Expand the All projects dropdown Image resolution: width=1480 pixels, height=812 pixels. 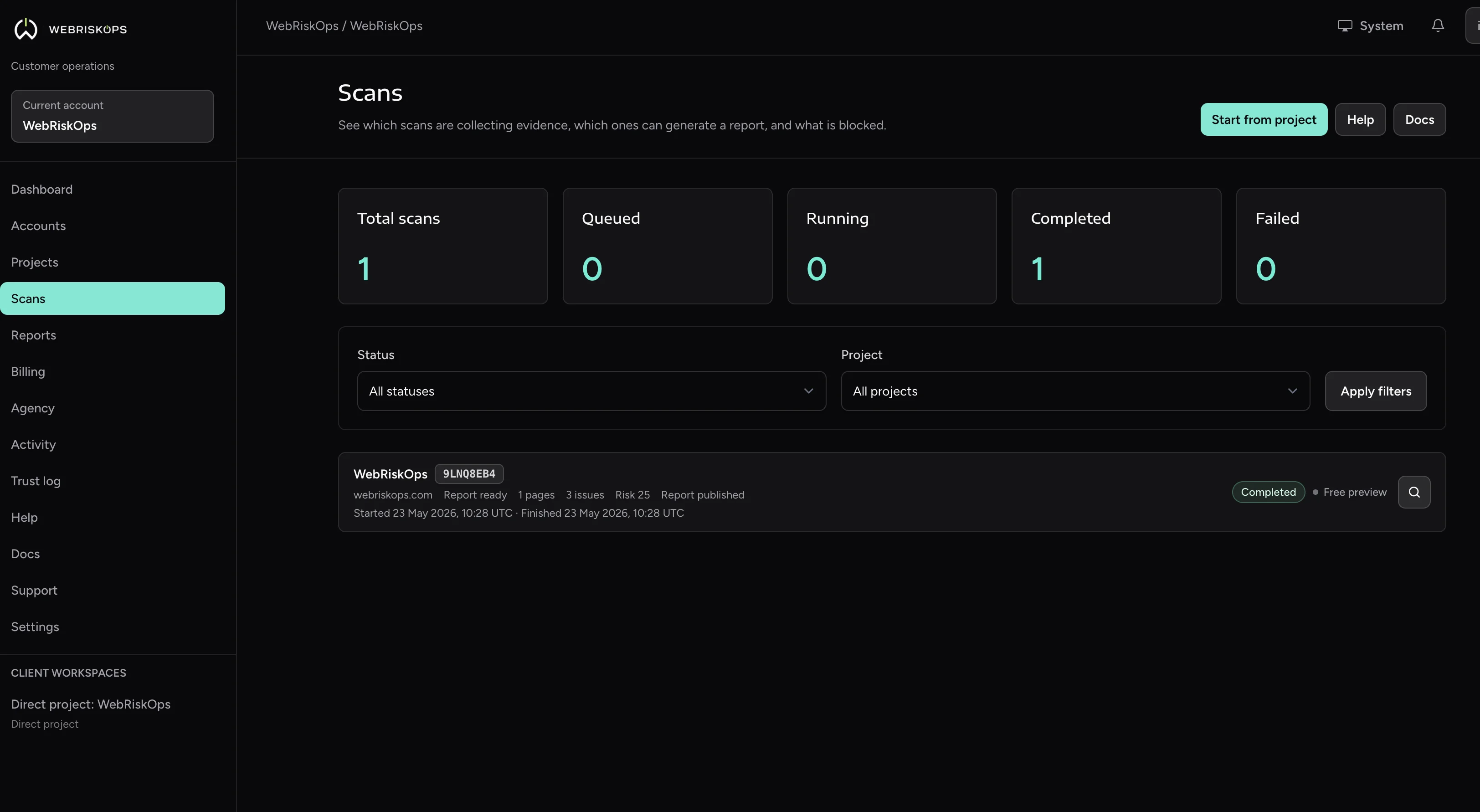point(1075,391)
